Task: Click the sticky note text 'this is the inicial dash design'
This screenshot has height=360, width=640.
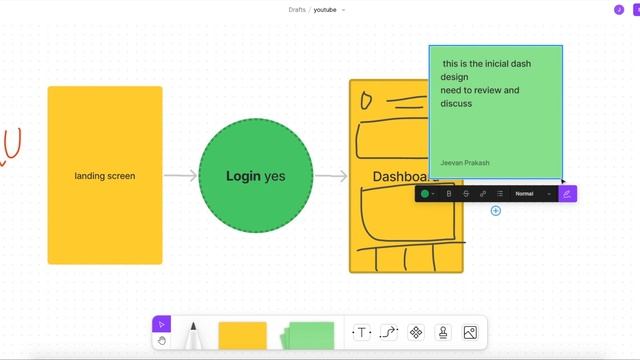Action: [486, 70]
